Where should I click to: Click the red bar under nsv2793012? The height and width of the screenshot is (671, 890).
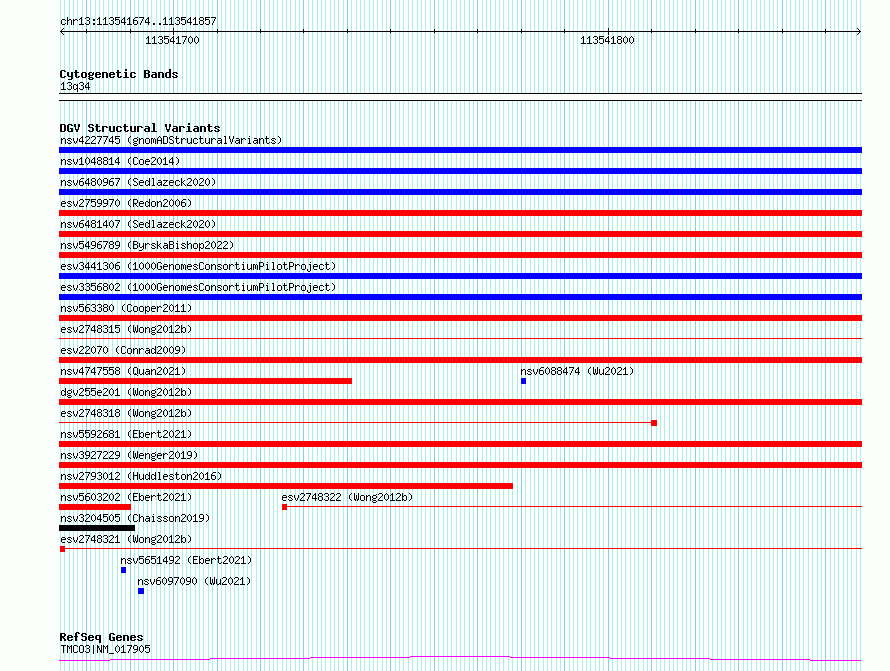click(x=286, y=486)
